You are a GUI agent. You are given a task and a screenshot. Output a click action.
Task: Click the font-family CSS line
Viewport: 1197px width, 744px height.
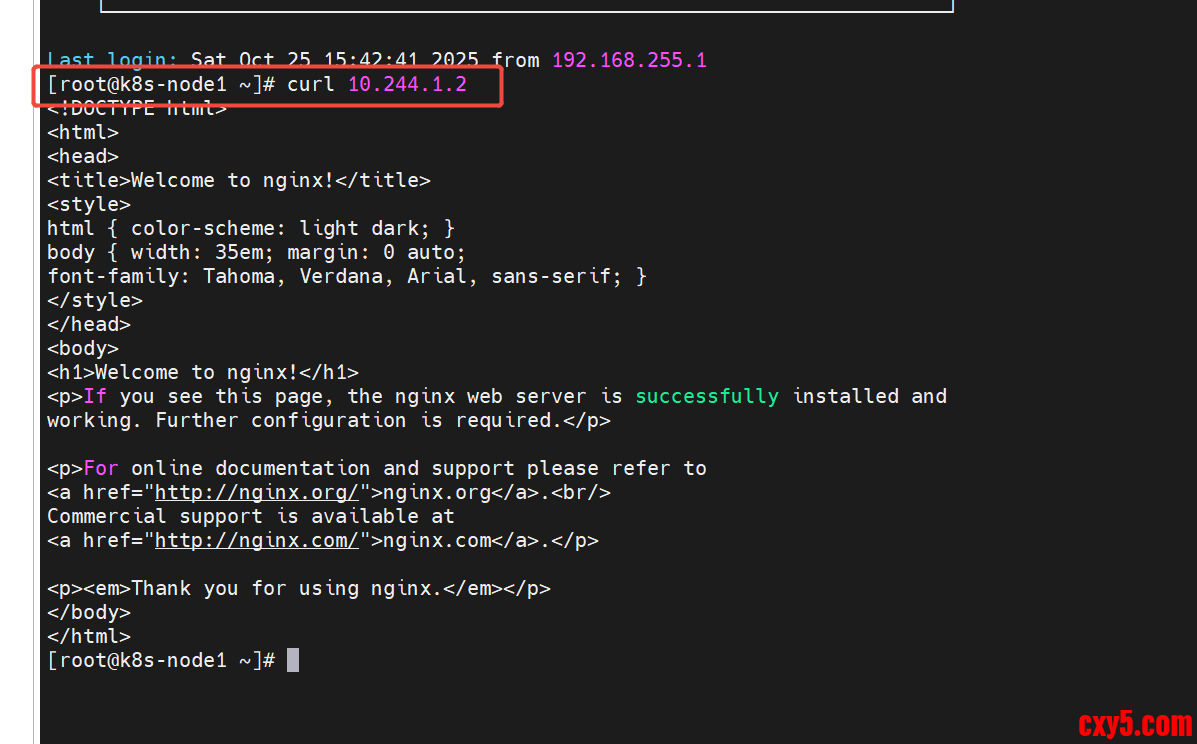(347, 276)
